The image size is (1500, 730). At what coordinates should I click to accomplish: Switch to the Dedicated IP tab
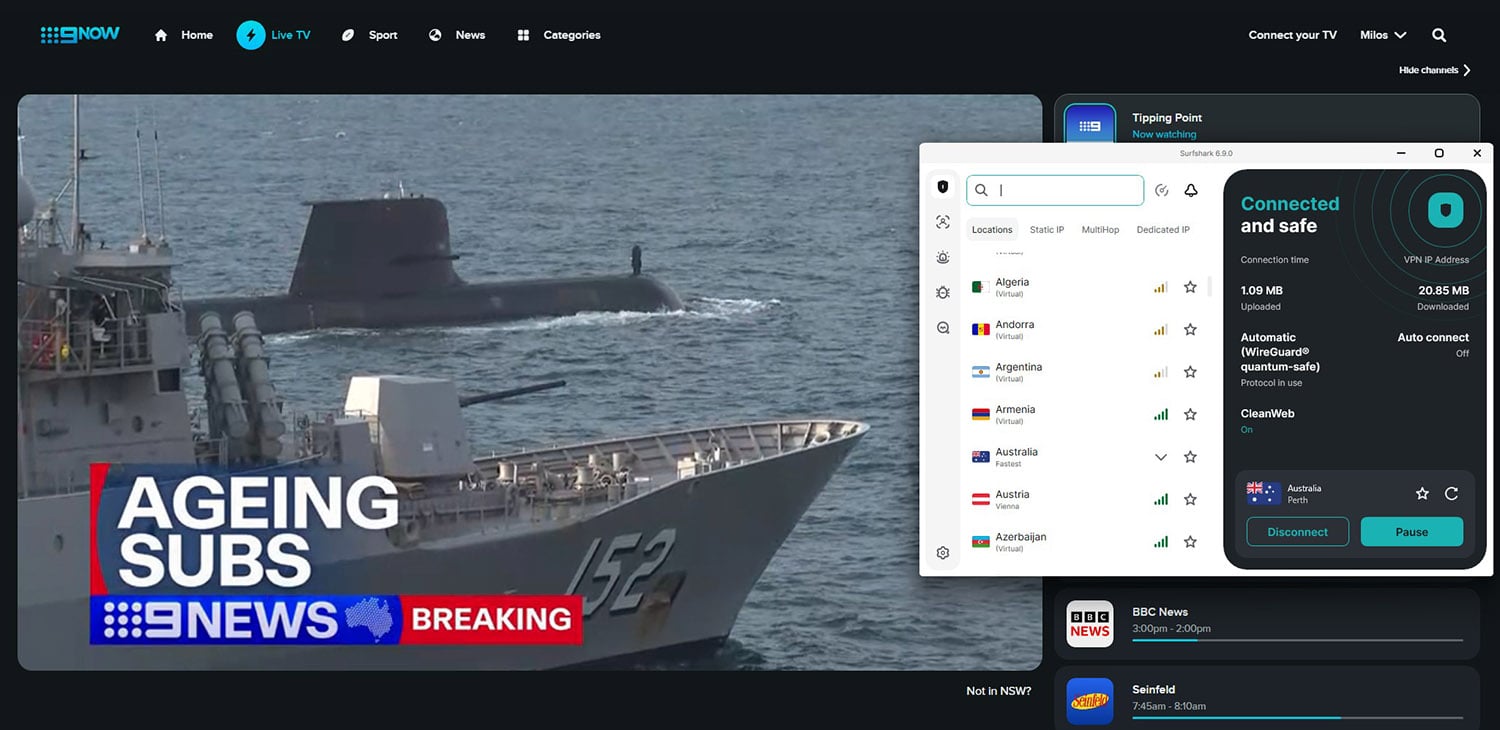tap(1163, 230)
